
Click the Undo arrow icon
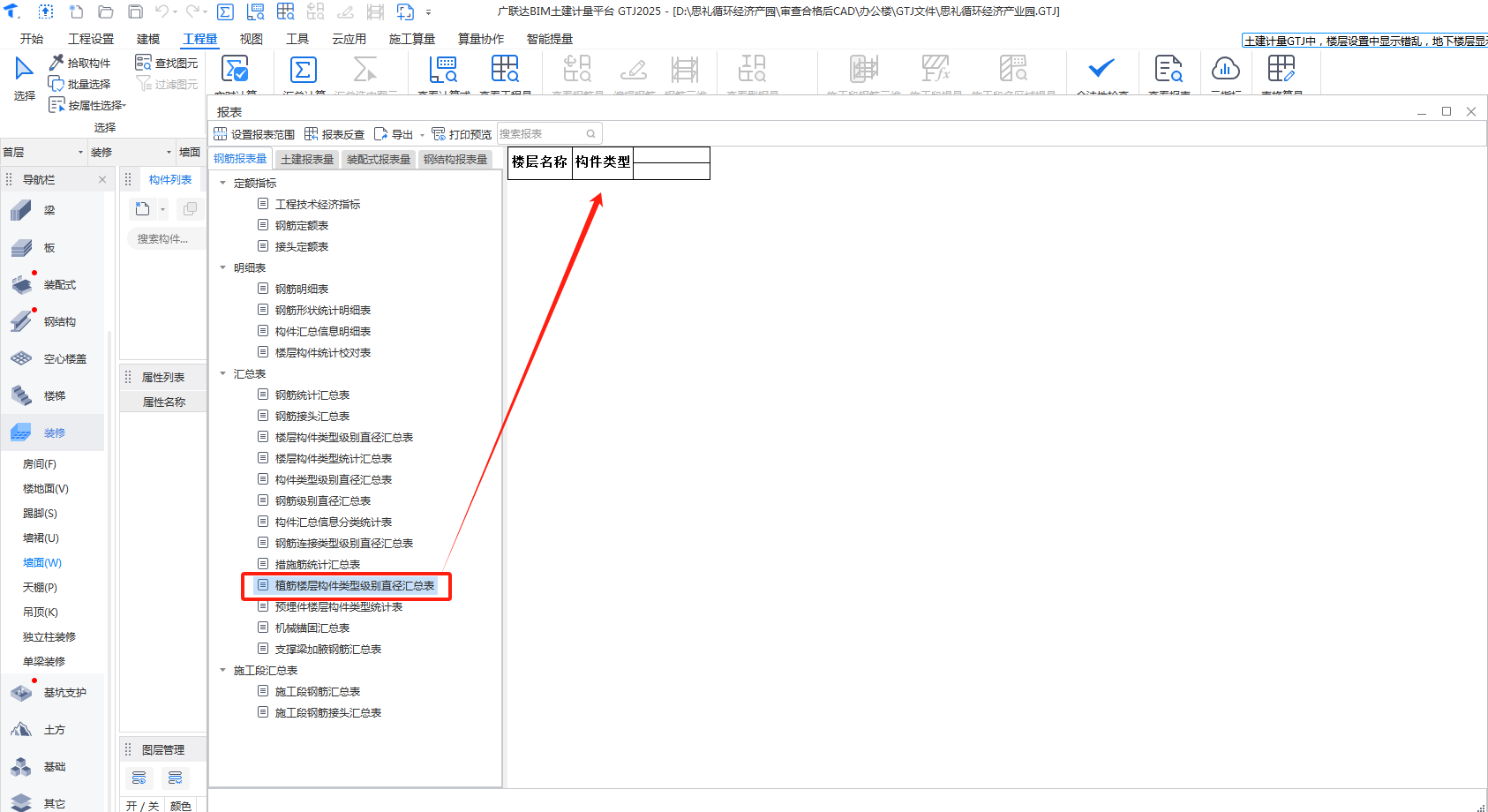tap(162, 11)
